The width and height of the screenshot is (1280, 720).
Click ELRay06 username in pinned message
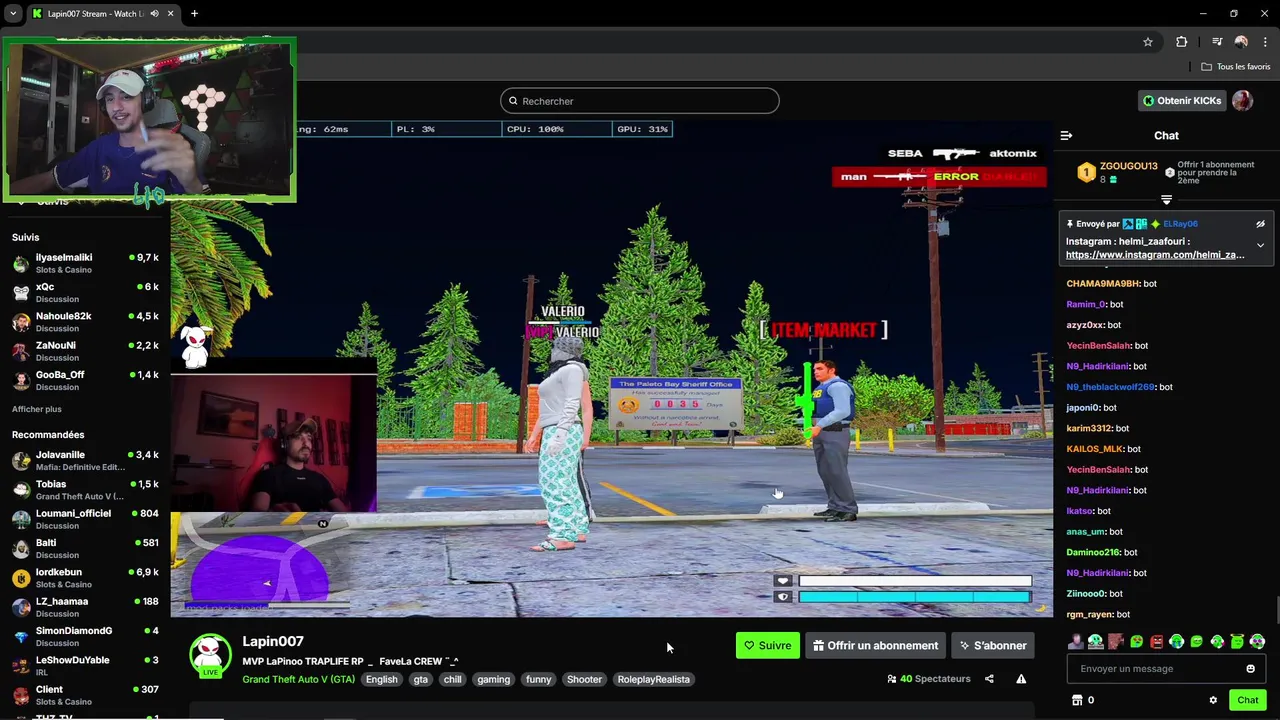(x=1180, y=224)
